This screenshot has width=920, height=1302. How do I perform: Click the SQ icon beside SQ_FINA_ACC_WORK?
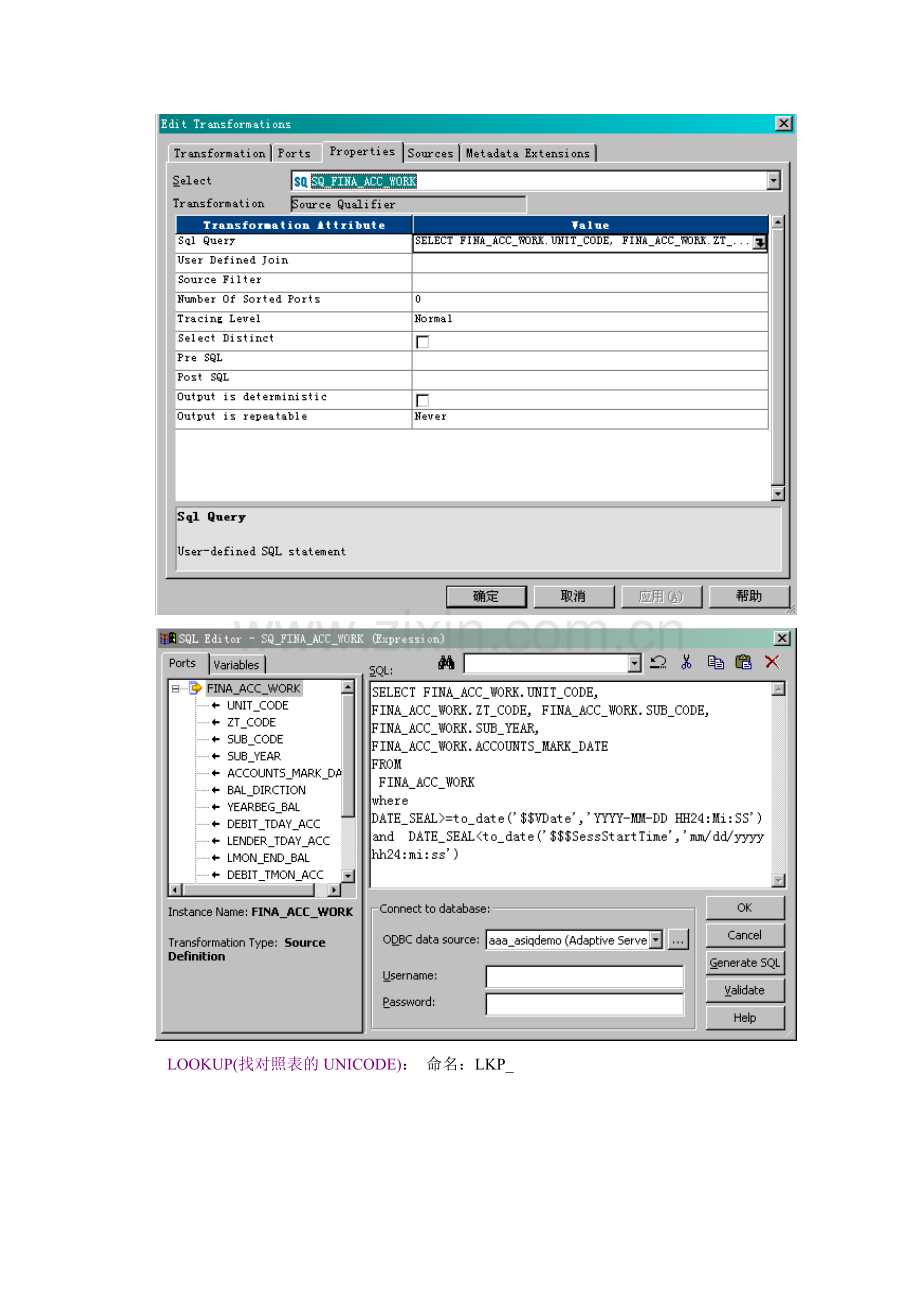pos(301,181)
